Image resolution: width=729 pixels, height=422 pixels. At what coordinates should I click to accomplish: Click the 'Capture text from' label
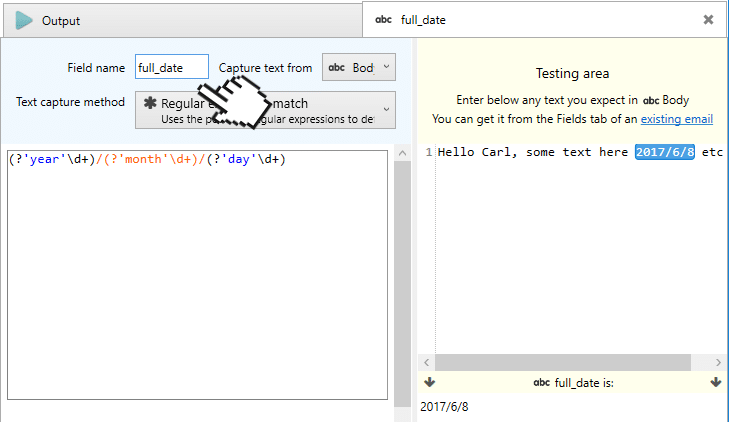tap(265, 68)
